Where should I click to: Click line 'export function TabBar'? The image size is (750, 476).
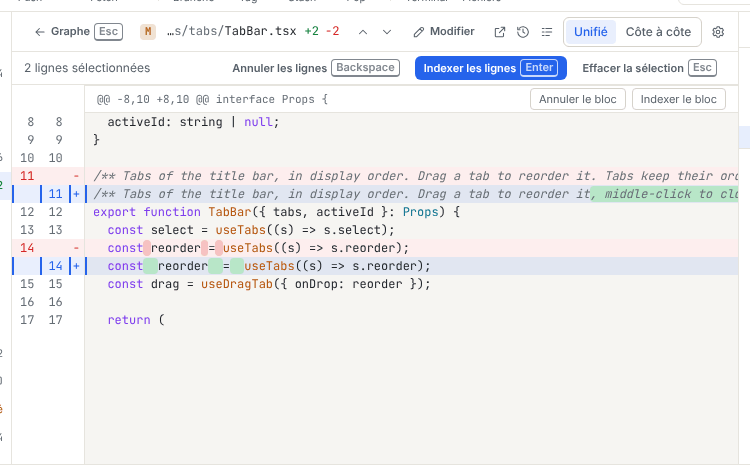411,212
